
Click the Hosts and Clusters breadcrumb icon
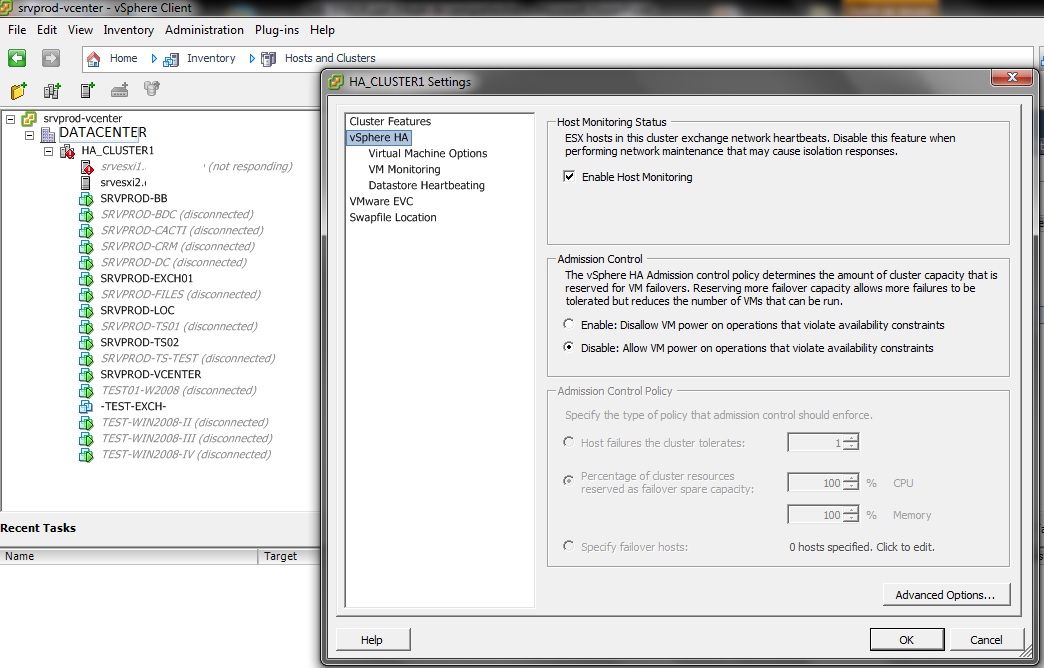268,59
